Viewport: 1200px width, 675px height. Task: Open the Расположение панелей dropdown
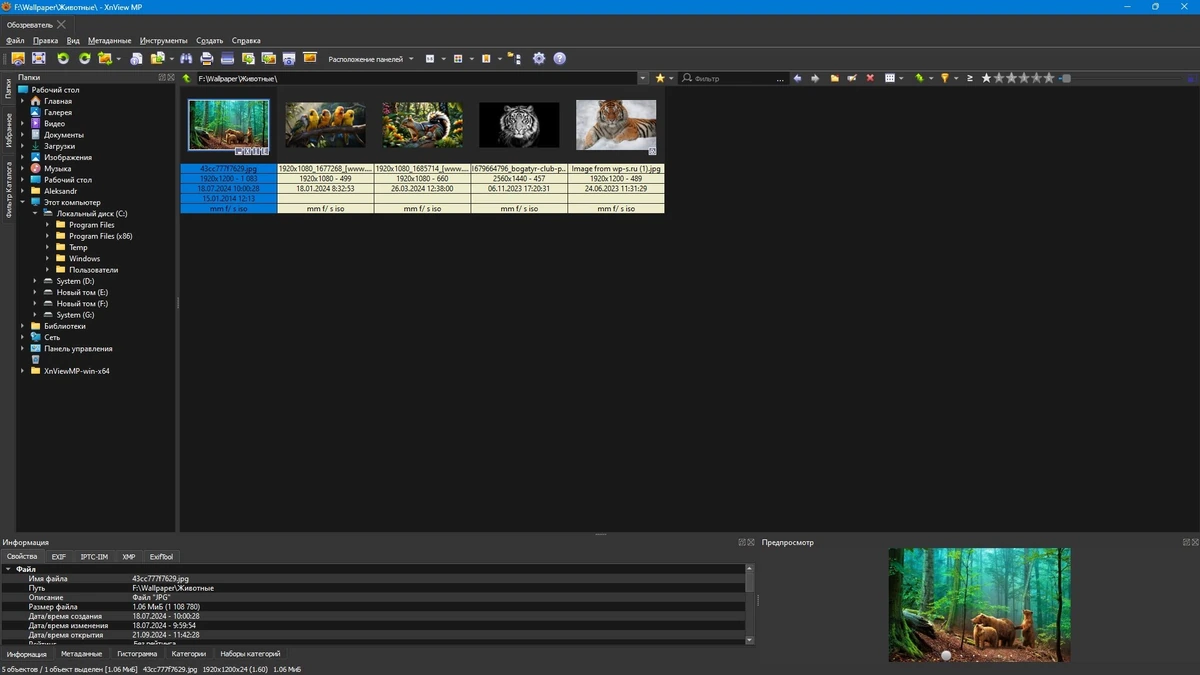pos(370,59)
